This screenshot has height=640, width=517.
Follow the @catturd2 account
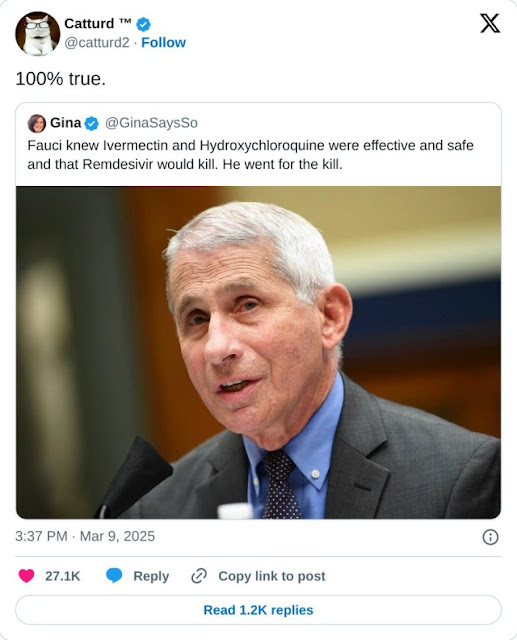[x=163, y=42]
